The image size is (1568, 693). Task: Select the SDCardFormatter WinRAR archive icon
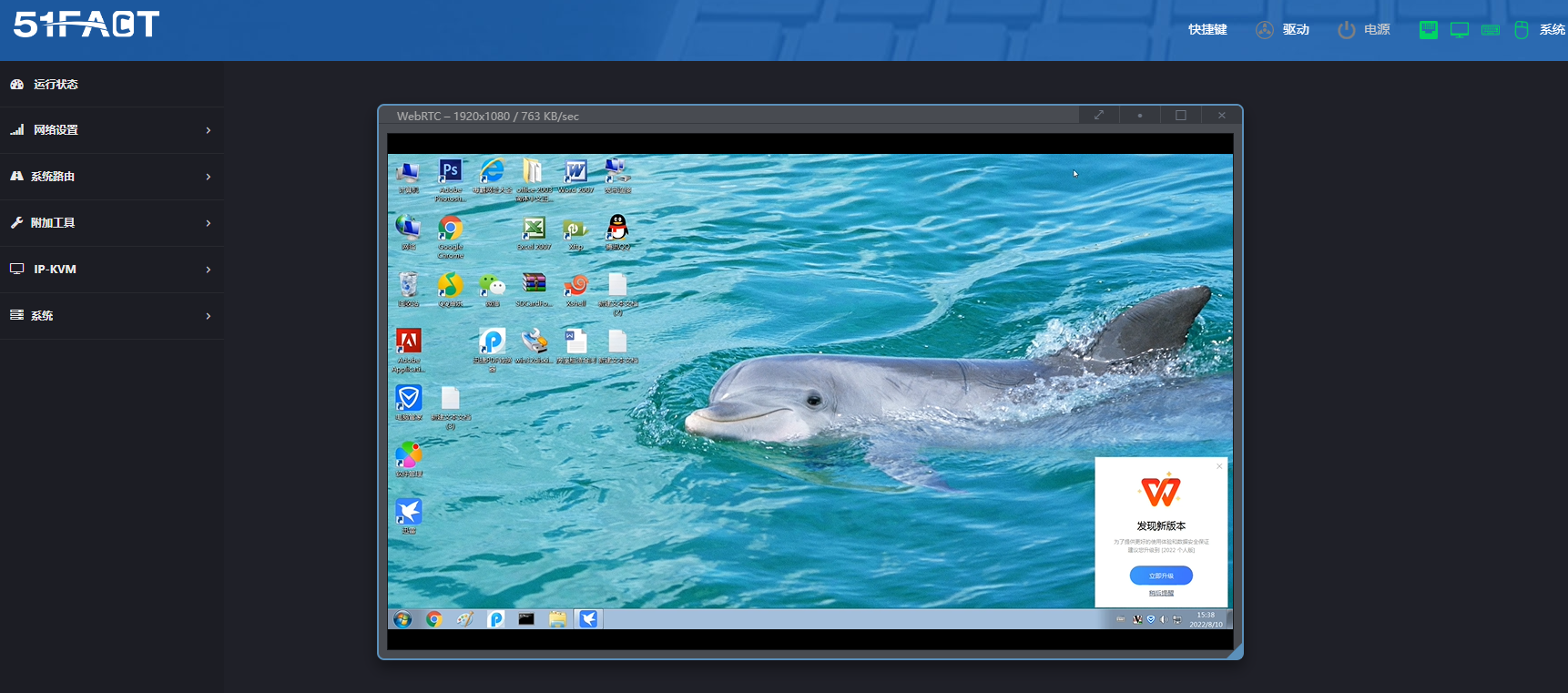coord(534,289)
